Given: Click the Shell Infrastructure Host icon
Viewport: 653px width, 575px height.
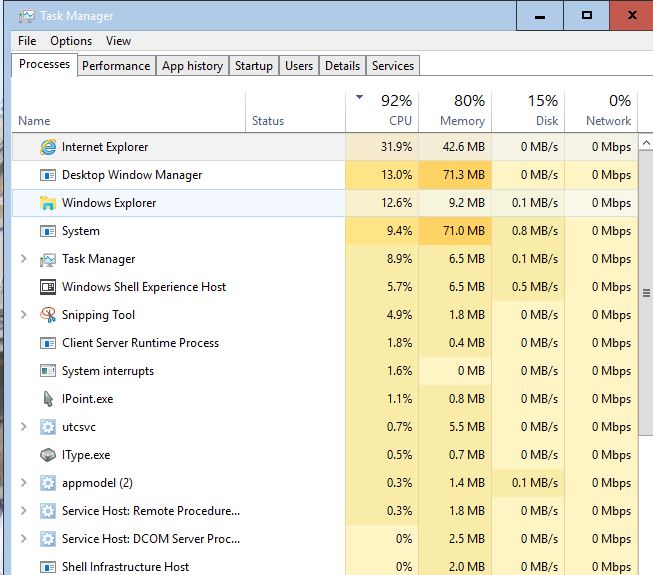Looking at the screenshot, I should [x=48, y=567].
